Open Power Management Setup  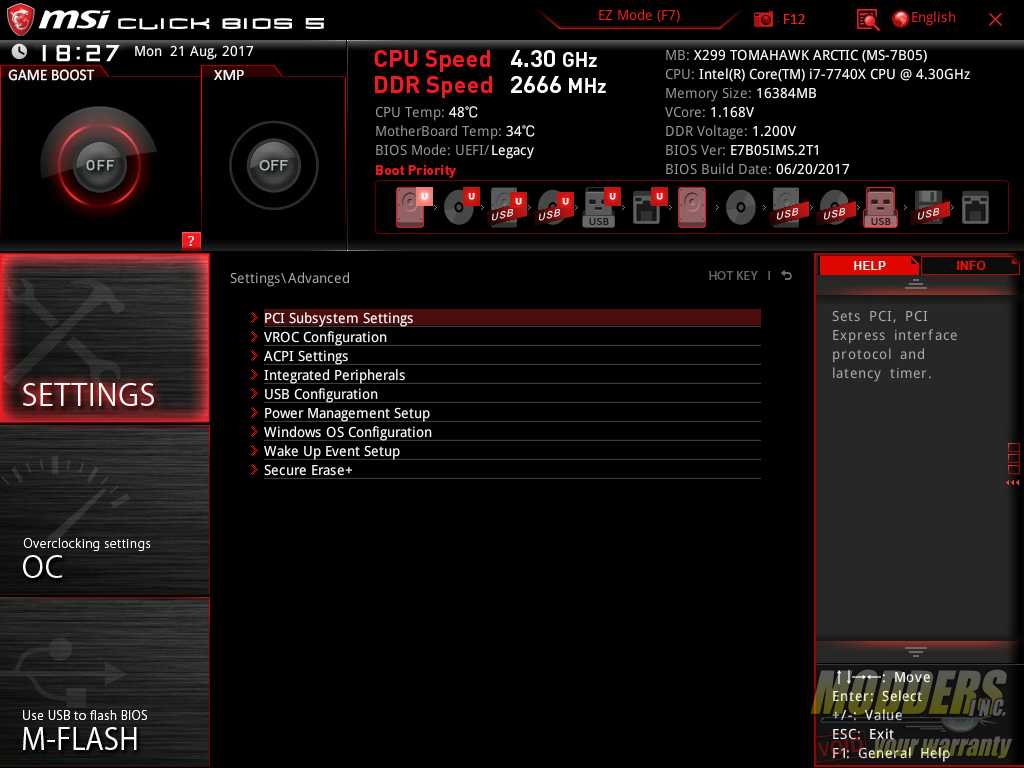(x=512, y=413)
